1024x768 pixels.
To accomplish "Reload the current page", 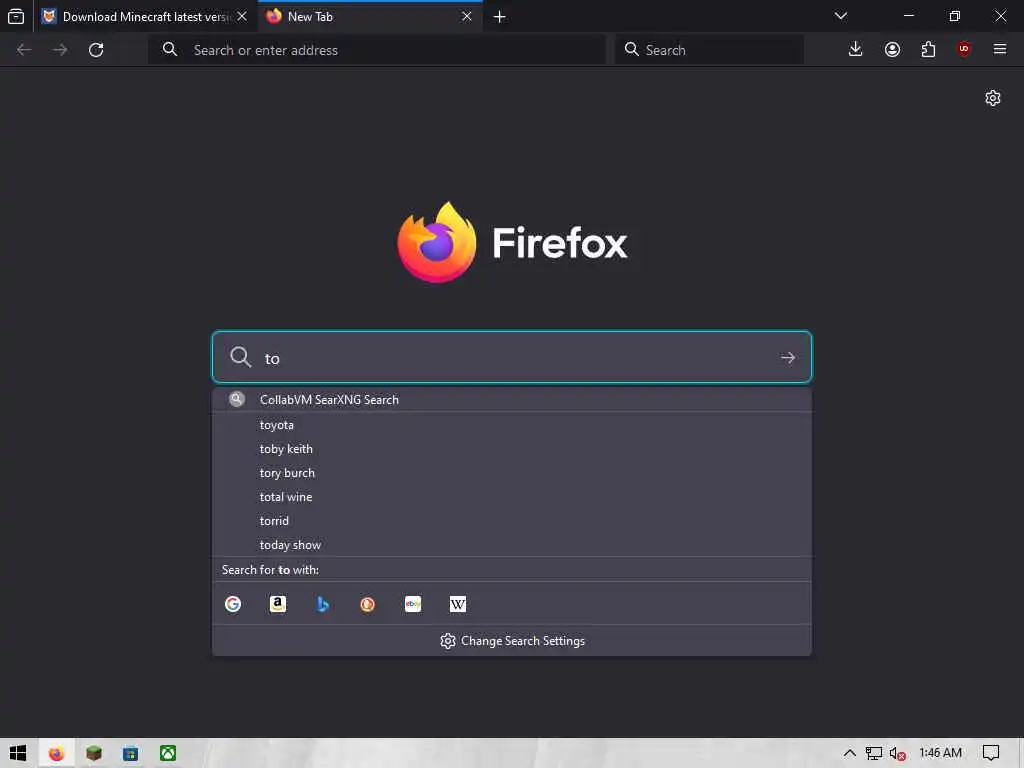I will click(96, 50).
